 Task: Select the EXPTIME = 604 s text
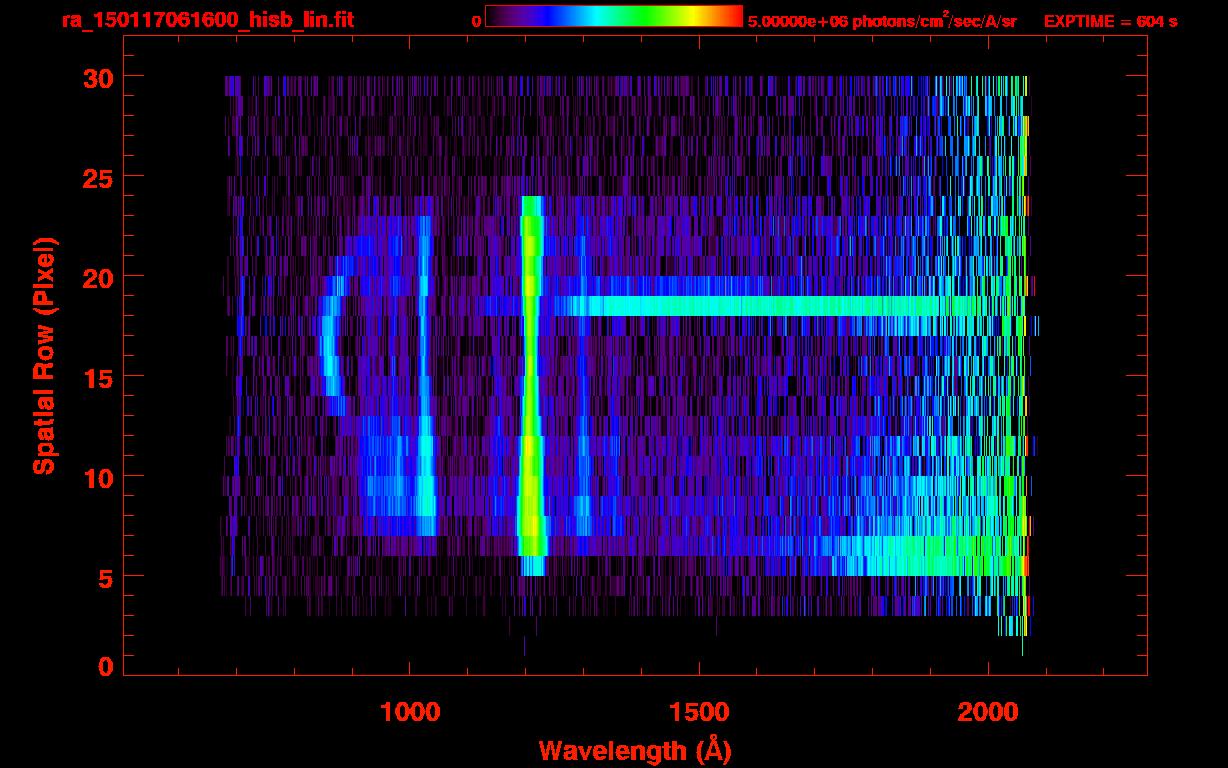1109,21
